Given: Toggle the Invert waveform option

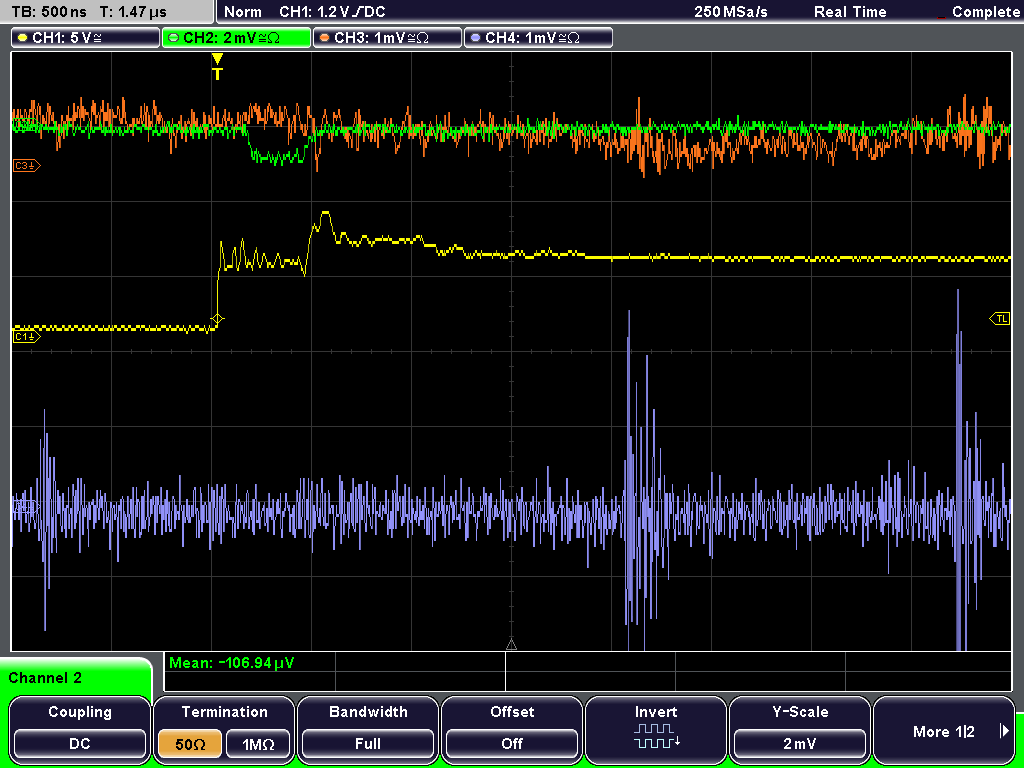Looking at the screenshot, I should click(x=656, y=729).
